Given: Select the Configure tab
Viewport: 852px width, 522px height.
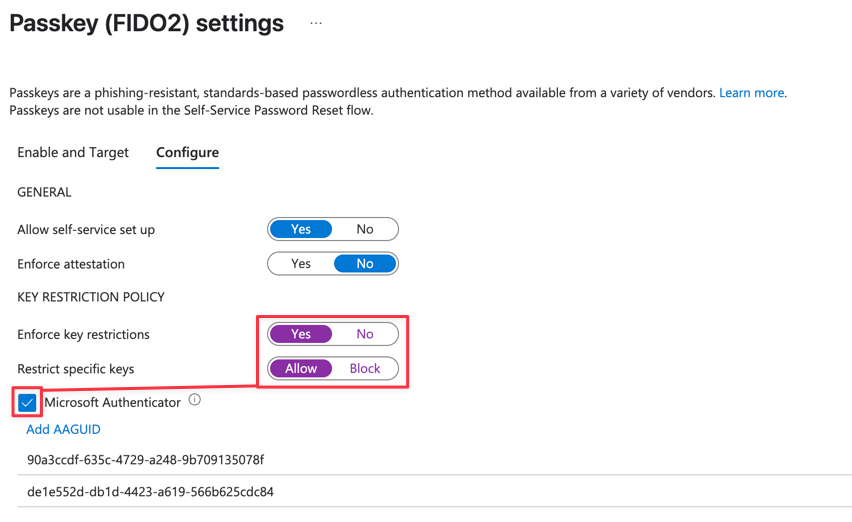Looking at the screenshot, I should (x=187, y=153).
